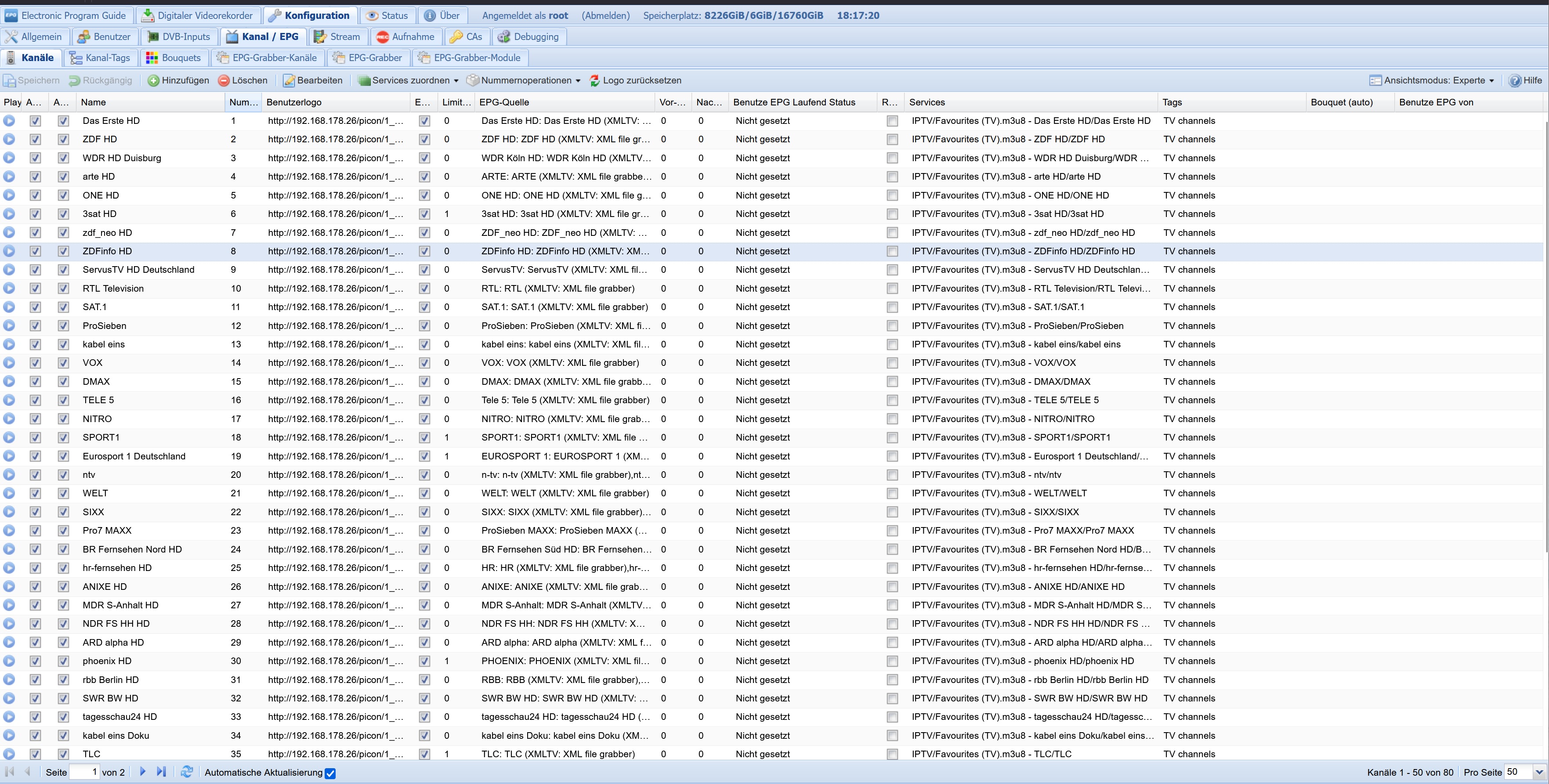Toggle Automatische Aktualisierung checkbox
This screenshot has width=1549, height=784.
tap(330, 773)
